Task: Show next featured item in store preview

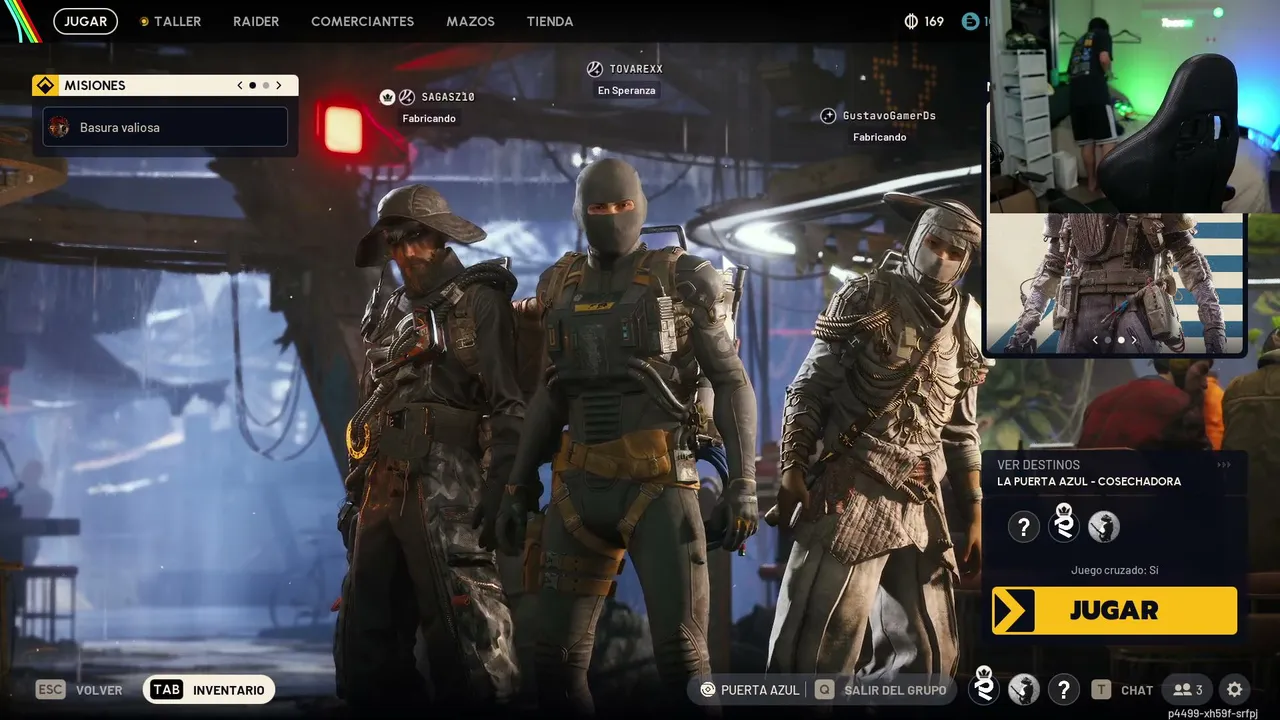Action: 1134,340
